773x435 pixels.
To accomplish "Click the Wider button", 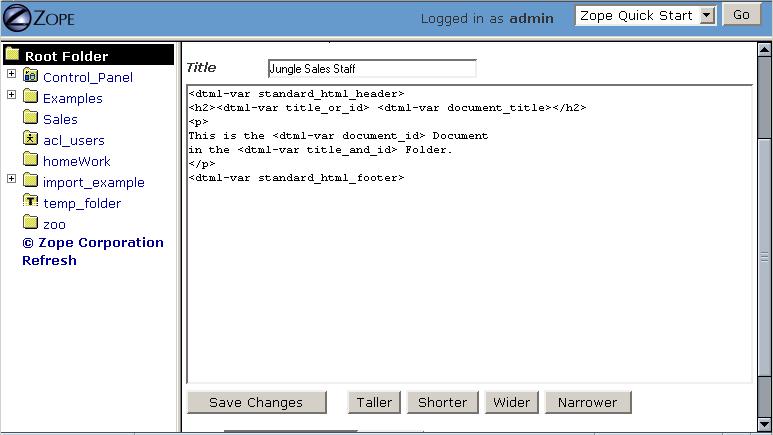I will click(511, 402).
